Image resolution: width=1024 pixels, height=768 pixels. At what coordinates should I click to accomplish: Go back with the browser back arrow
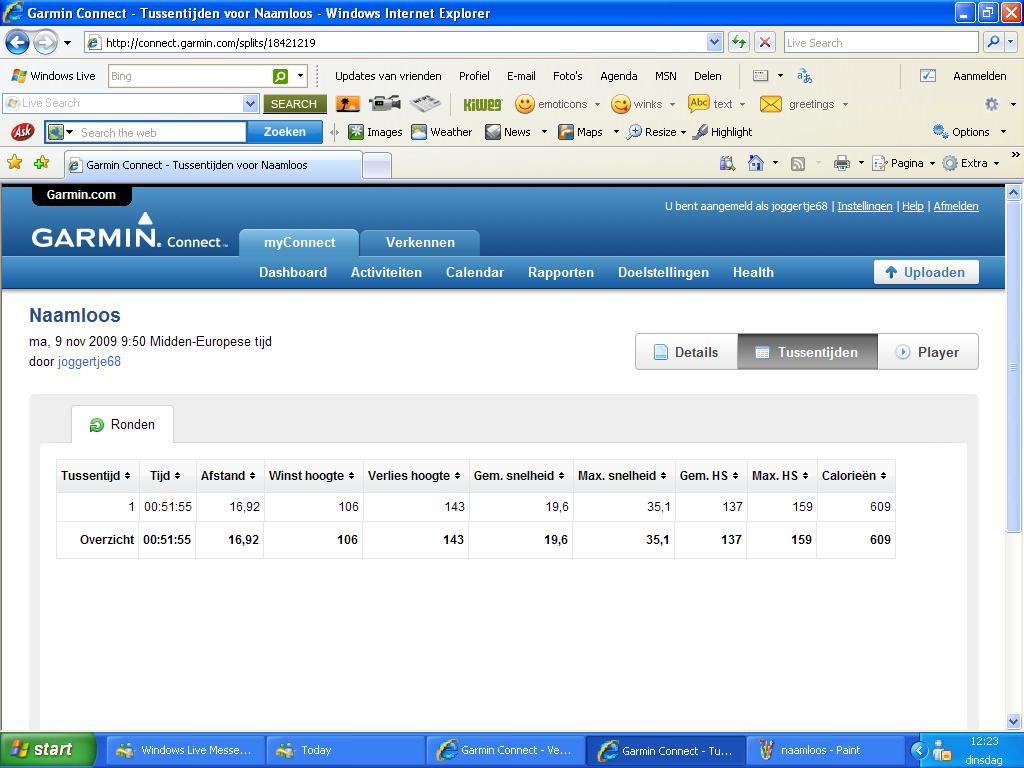[17, 43]
